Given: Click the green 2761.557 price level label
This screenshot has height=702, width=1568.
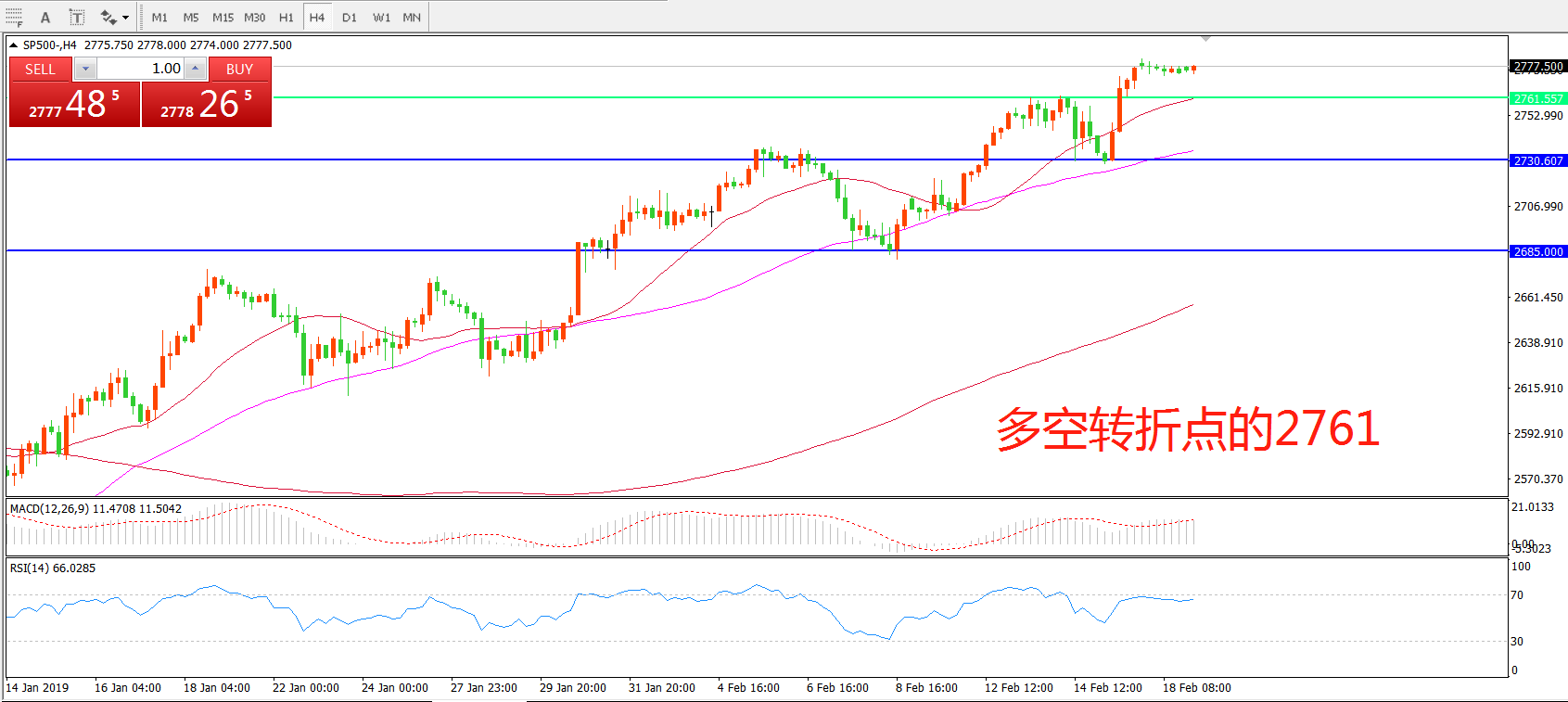Looking at the screenshot, I should click(x=1537, y=98).
